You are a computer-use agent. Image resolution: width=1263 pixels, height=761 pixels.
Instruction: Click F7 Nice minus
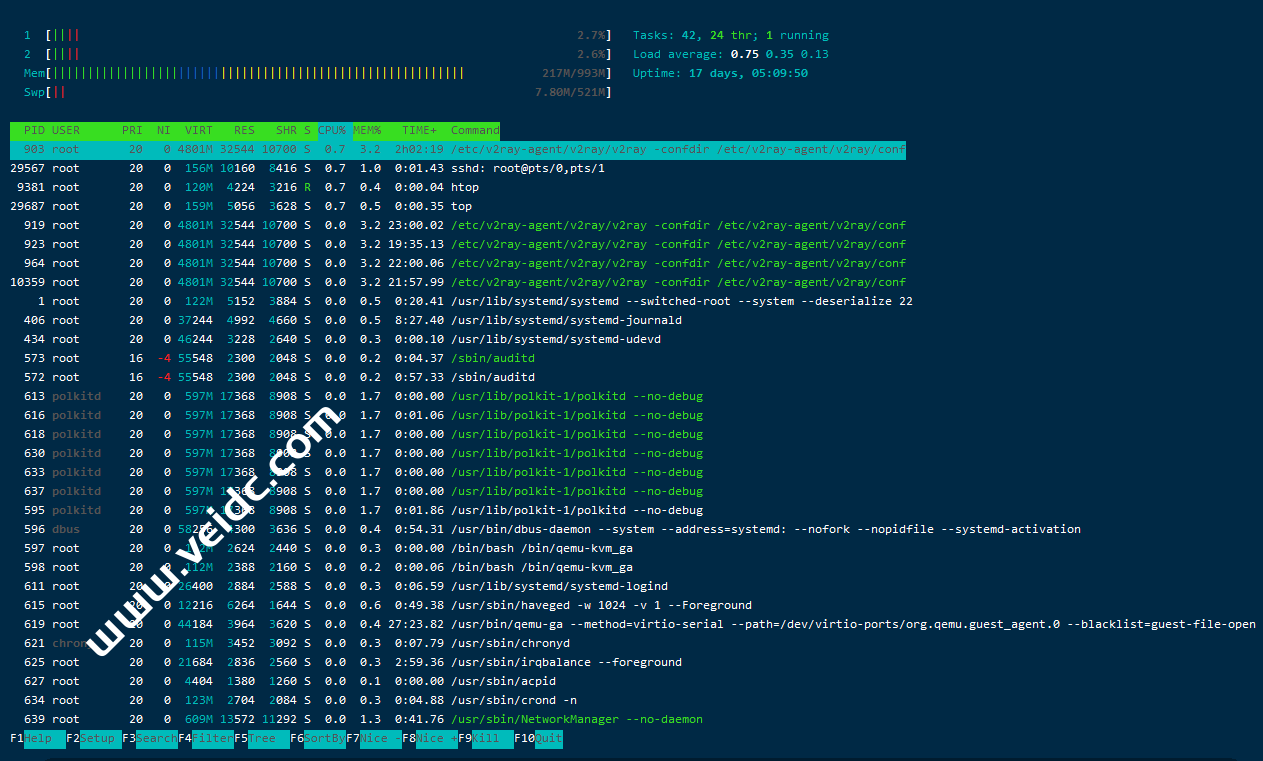374,739
